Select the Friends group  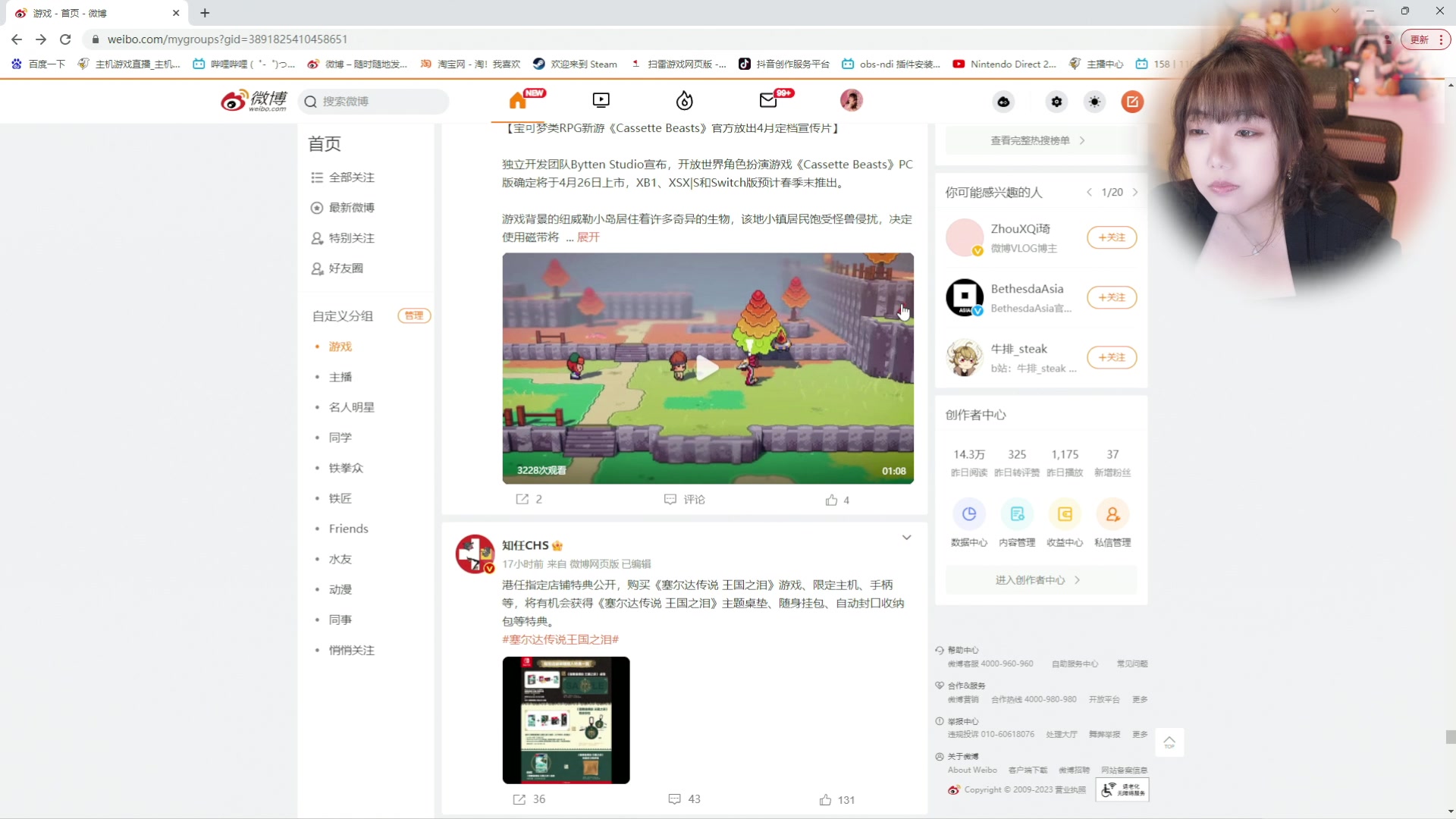(349, 529)
